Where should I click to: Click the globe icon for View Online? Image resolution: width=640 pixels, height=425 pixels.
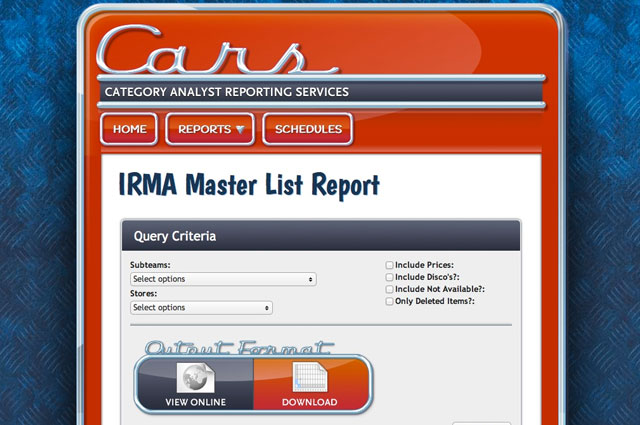(194, 378)
